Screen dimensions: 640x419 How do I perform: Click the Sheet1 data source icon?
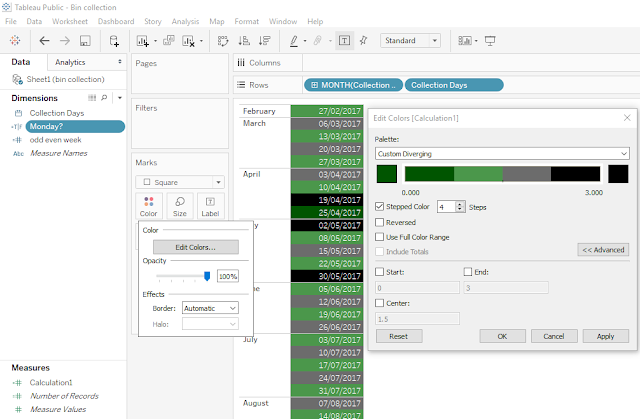point(17,79)
